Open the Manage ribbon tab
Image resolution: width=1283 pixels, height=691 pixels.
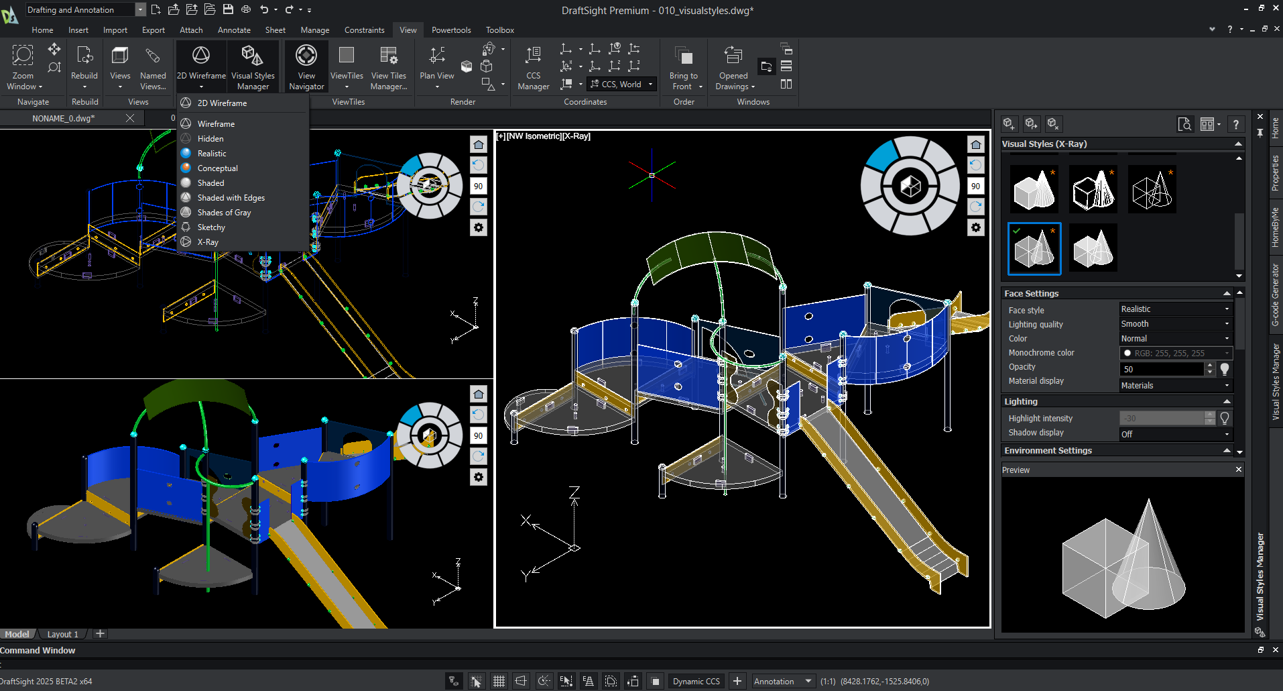[x=314, y=30]
